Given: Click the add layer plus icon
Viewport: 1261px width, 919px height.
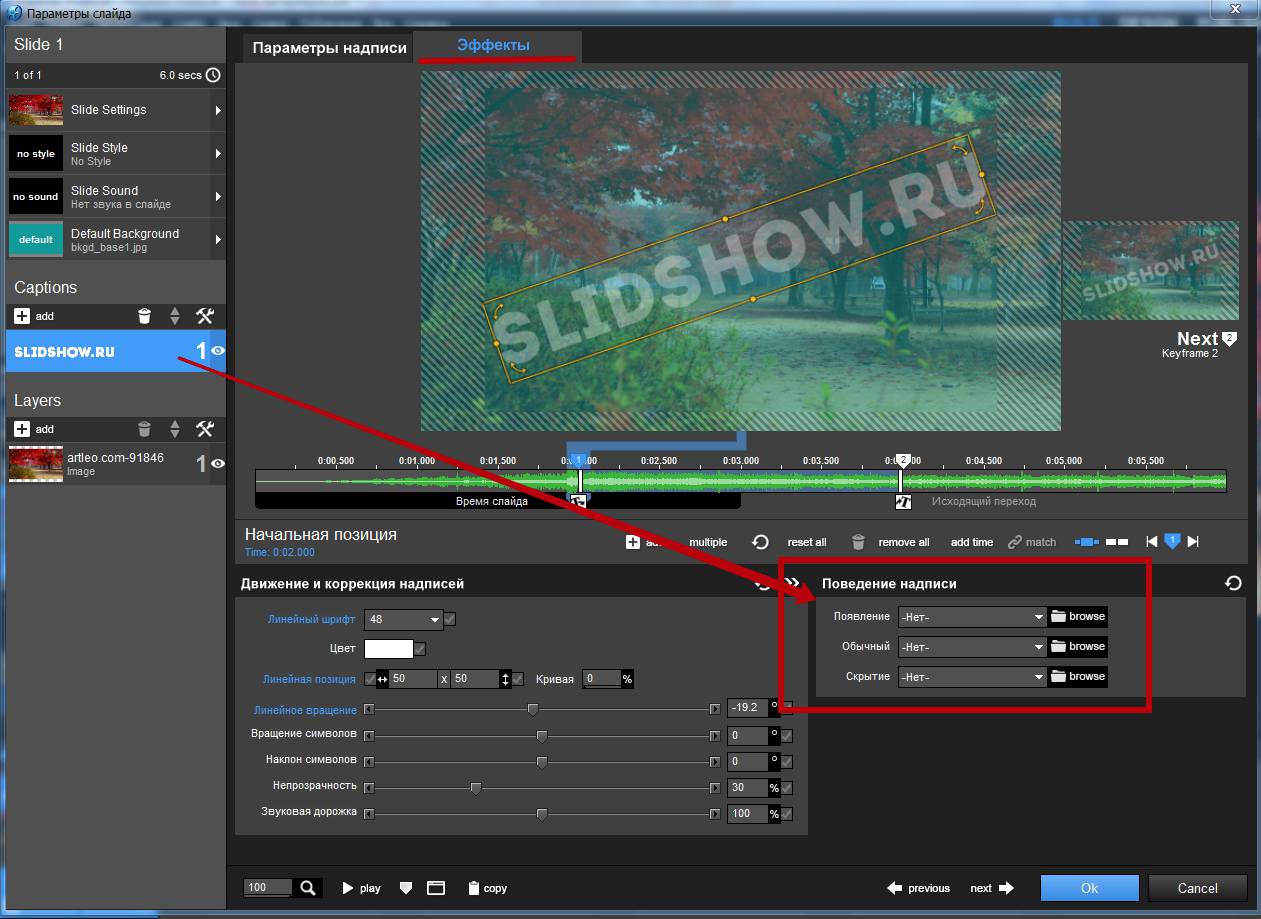Looking at the screenshot, I should point(22,429).
